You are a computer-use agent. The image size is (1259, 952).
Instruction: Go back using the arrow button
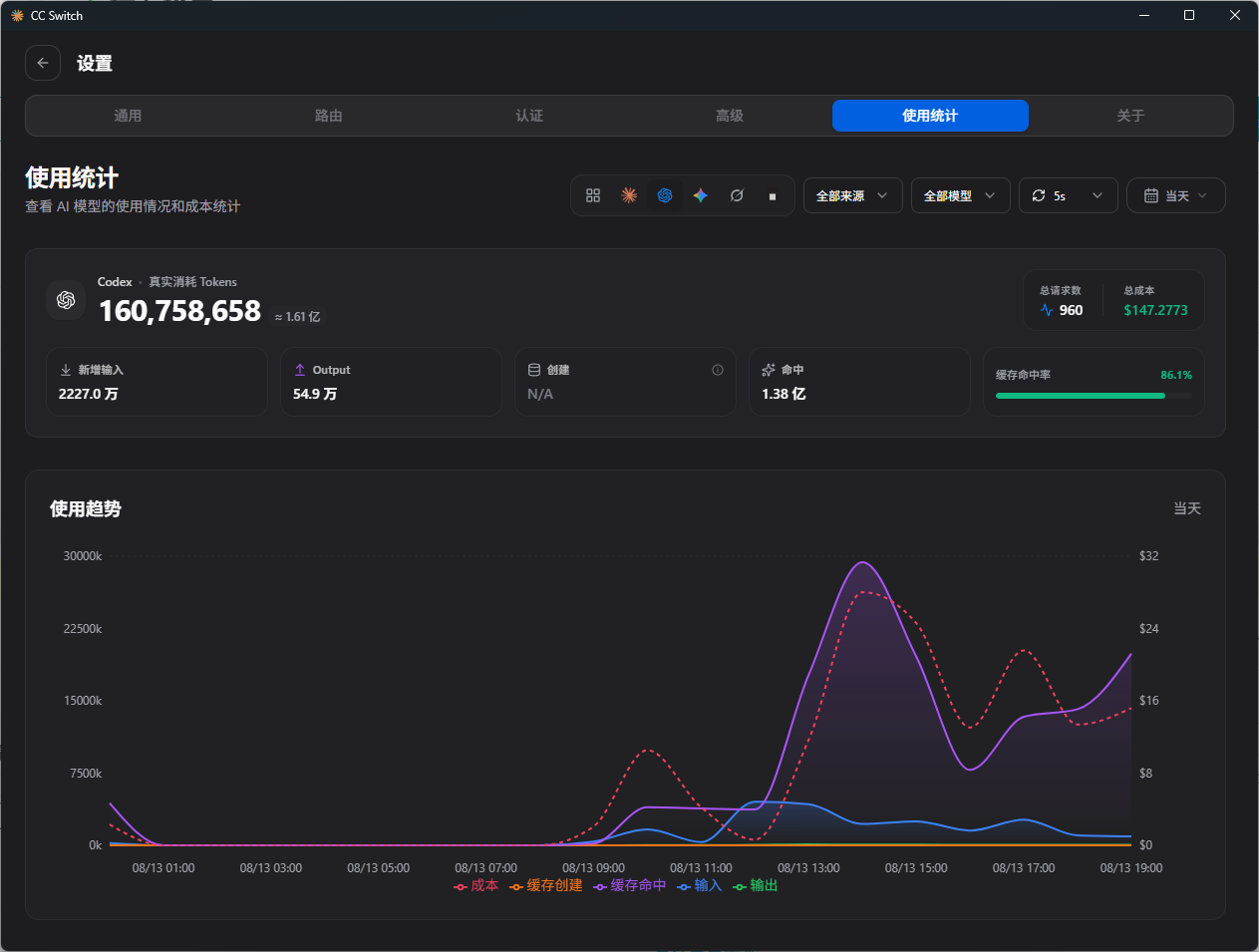coord(43,63)
